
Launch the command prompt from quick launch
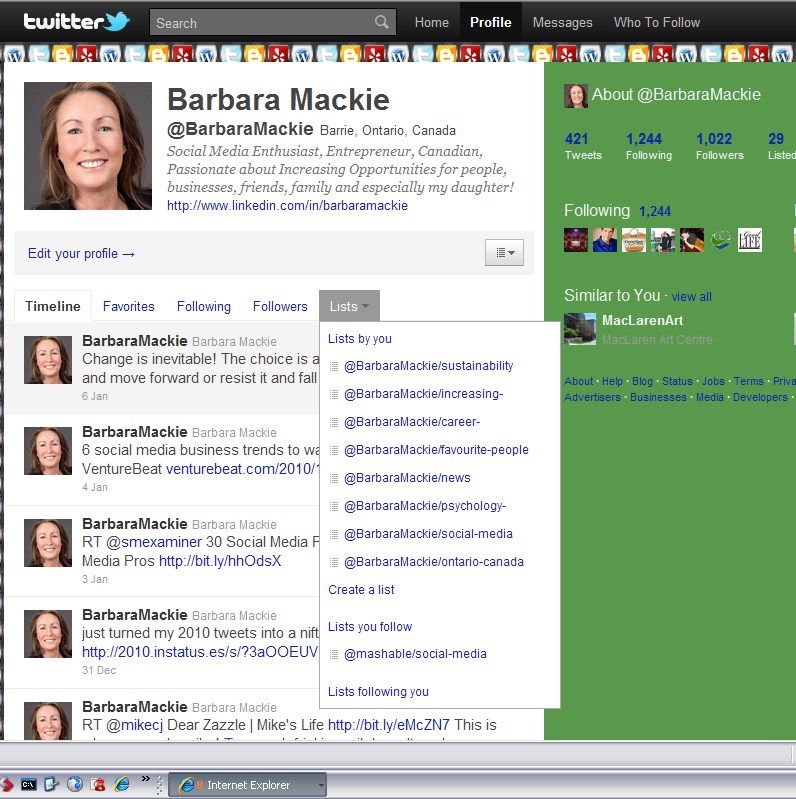29,784
